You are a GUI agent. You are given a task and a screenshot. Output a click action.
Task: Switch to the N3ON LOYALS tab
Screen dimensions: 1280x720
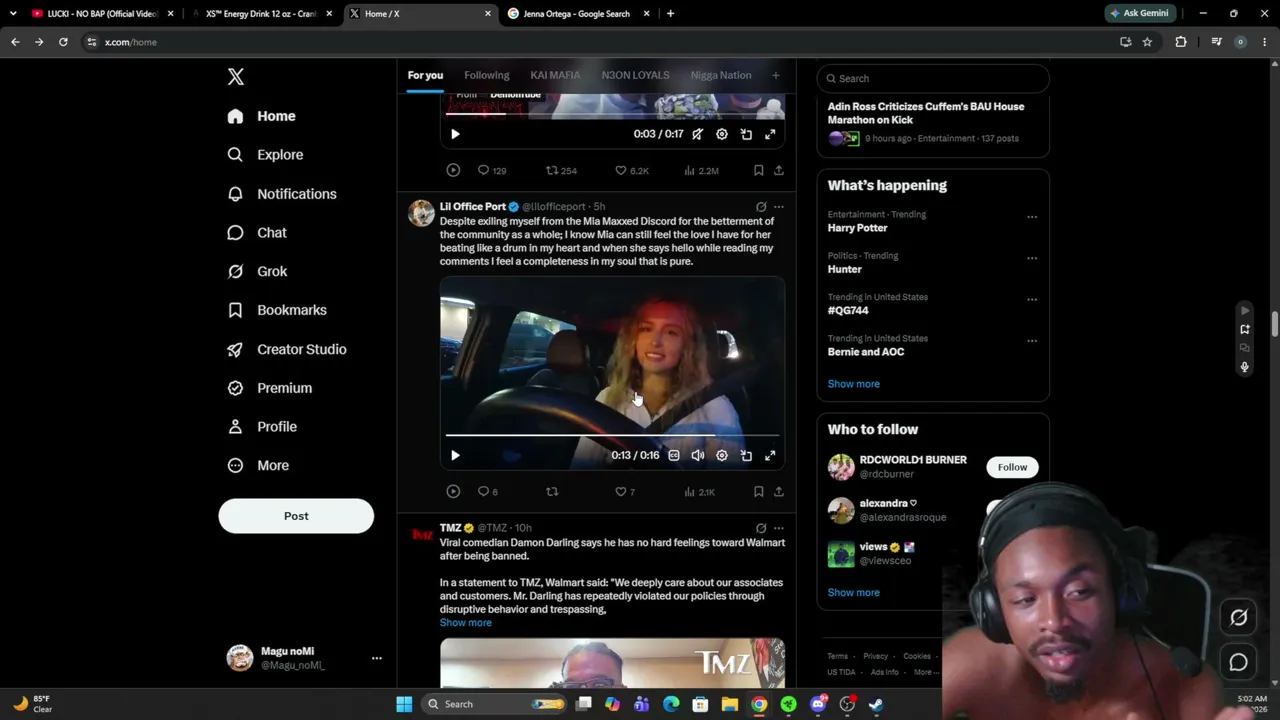(x=635, y=75)
